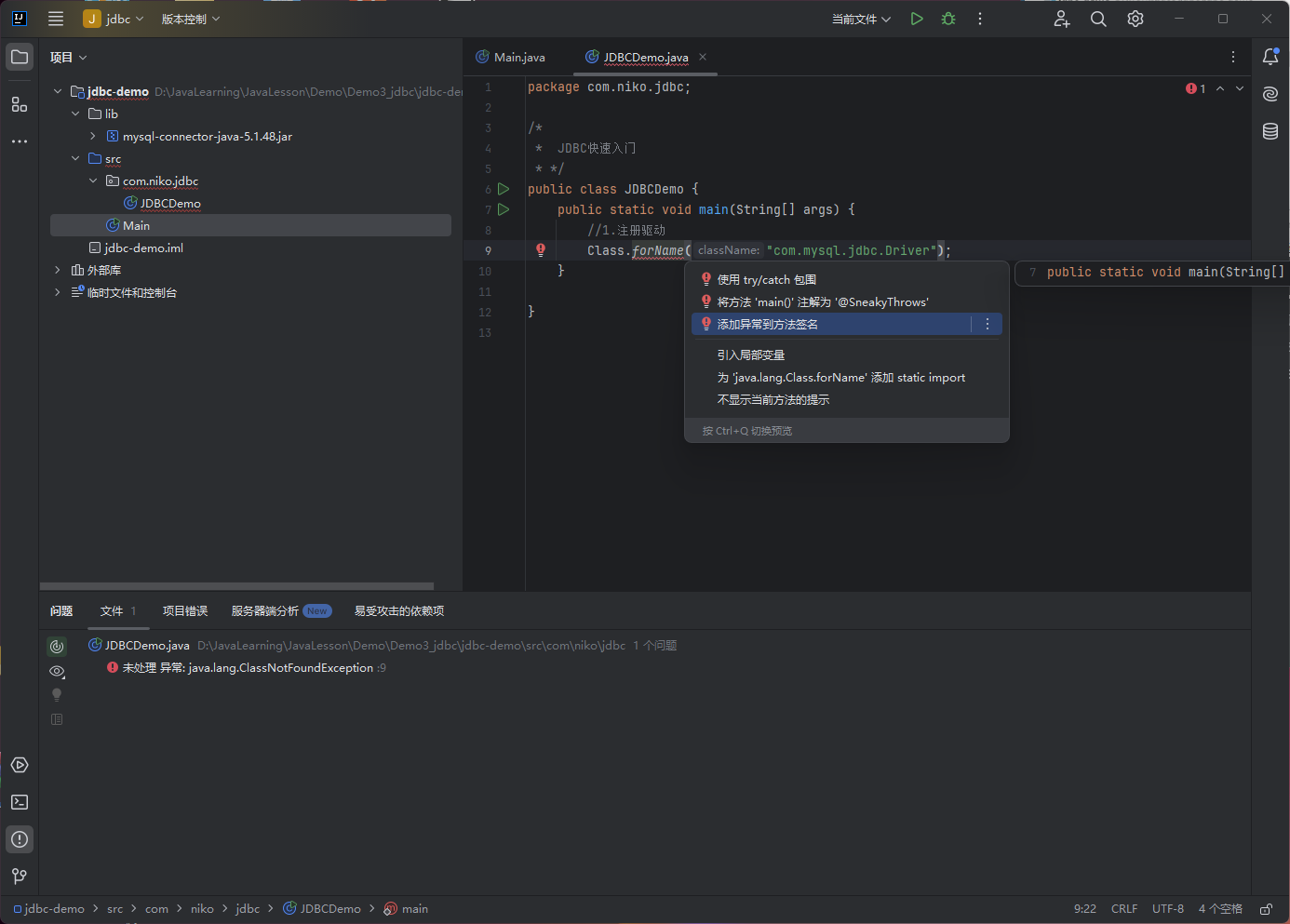
Task: Open the Services tool window
Action: tap(20, 765)
